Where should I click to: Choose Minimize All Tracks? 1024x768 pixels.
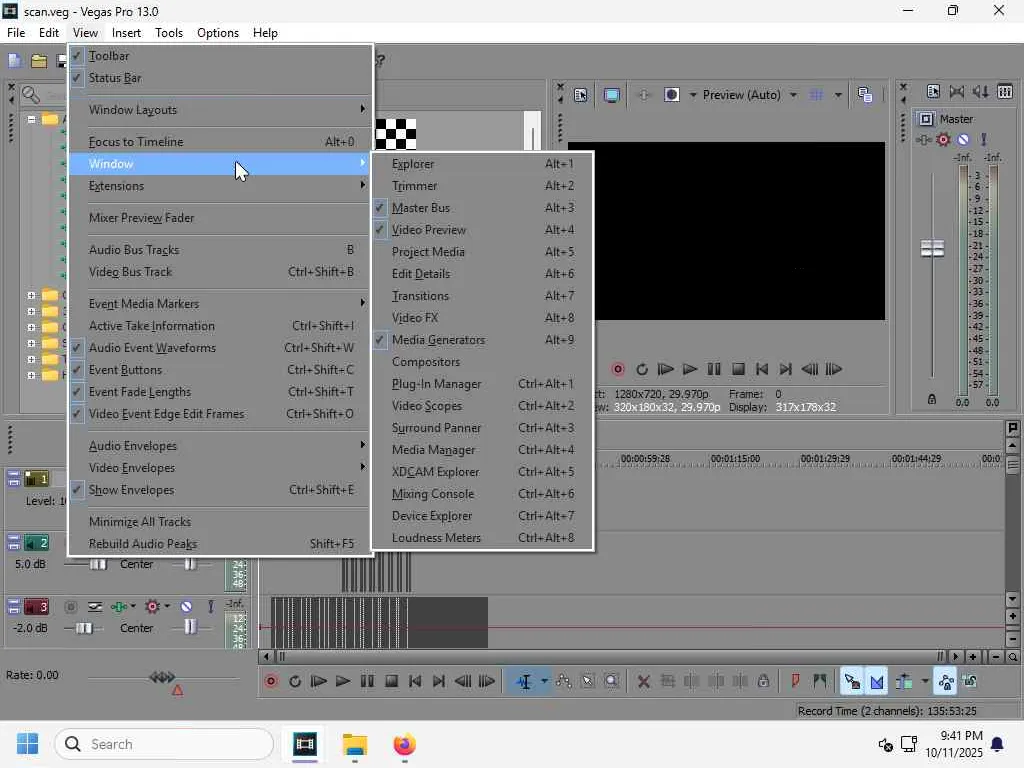(221, 522)
